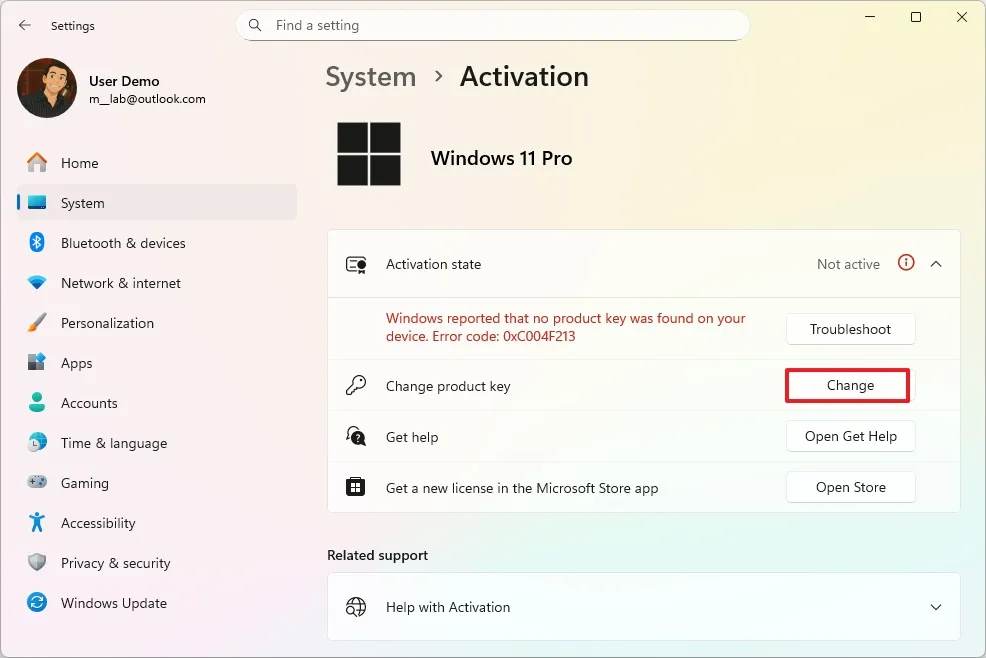
Task: Go to Accounts settings
Action: [89, 403]
